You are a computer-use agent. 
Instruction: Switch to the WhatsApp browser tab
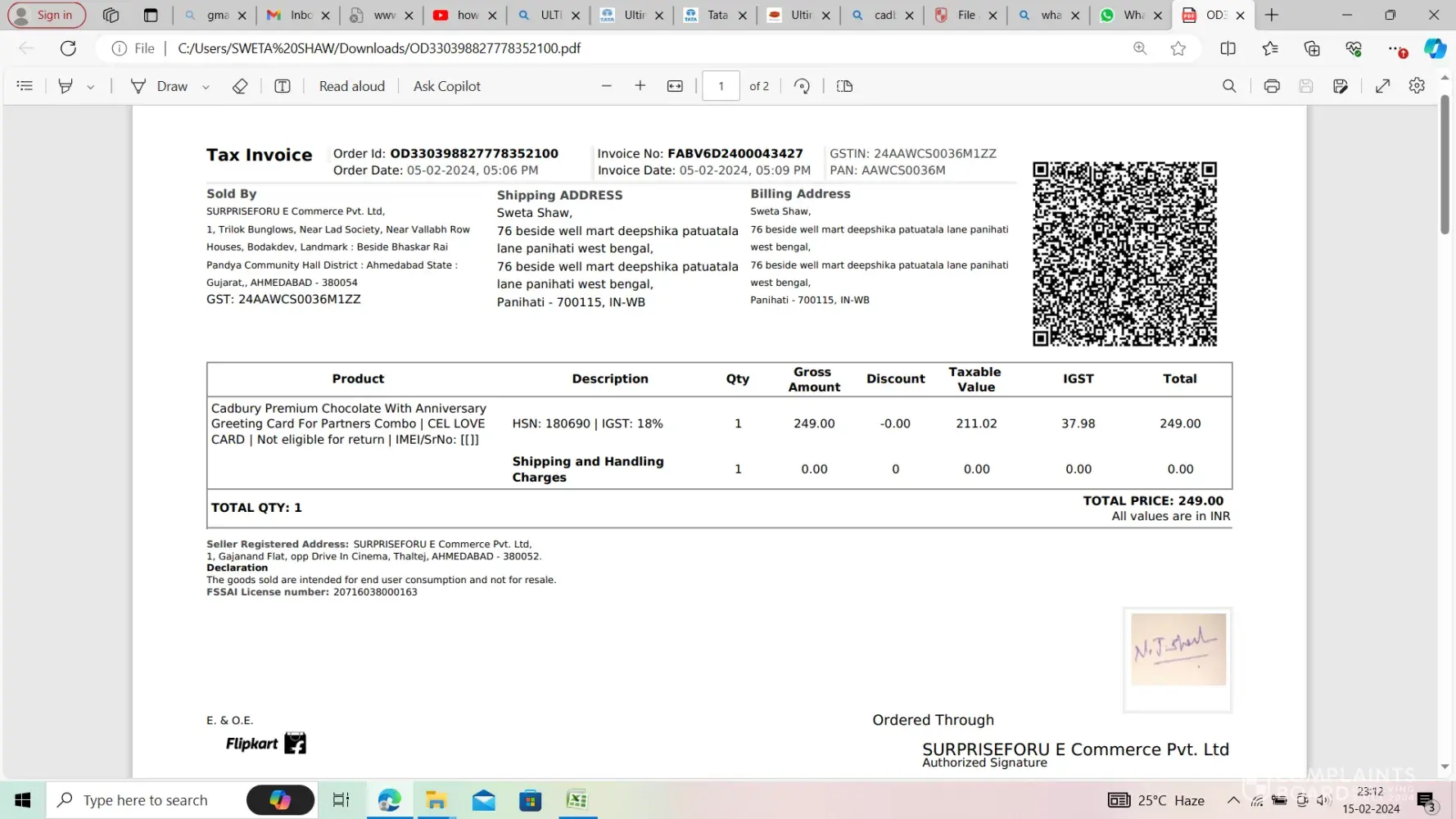coord(1126,15)
